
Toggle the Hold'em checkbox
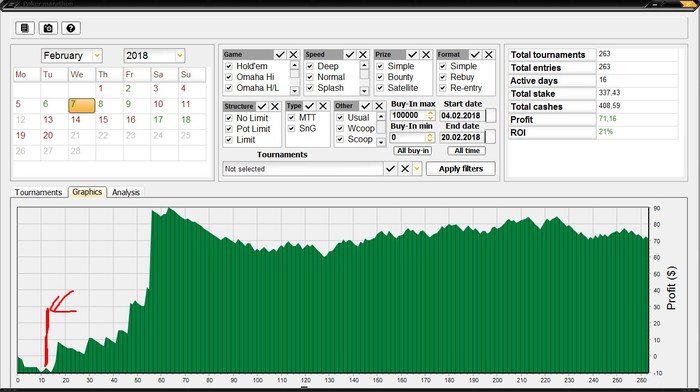point(229,66)
